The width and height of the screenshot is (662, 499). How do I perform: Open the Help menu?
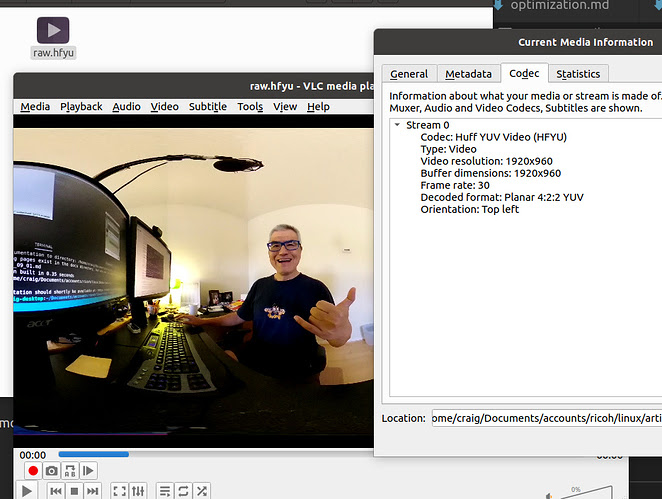tap(318, 106)
